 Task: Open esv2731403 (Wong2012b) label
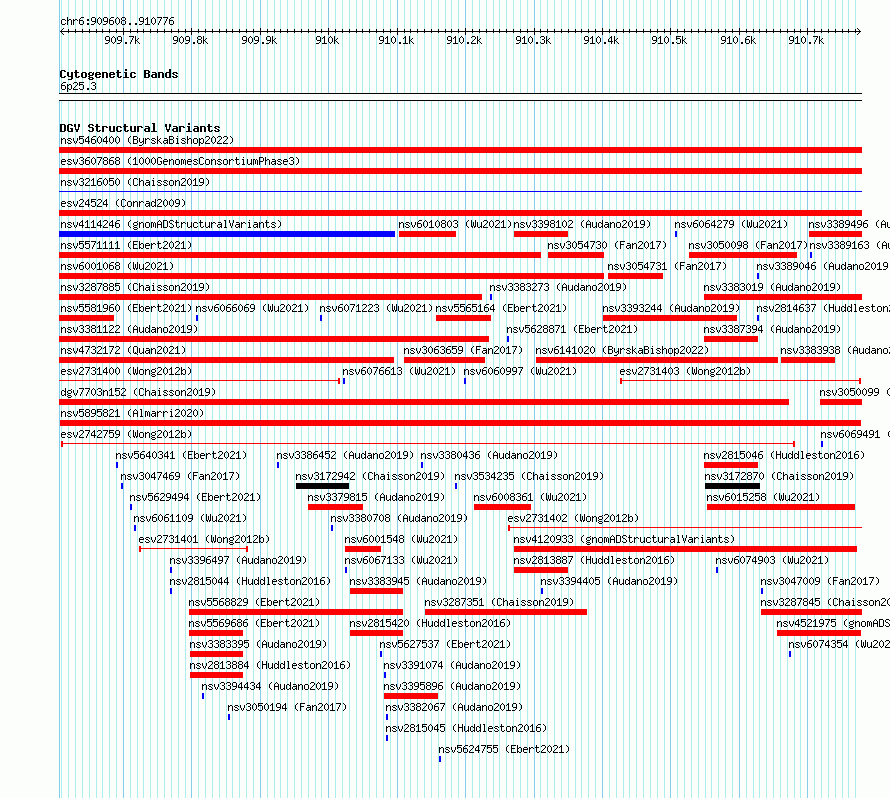685,371
